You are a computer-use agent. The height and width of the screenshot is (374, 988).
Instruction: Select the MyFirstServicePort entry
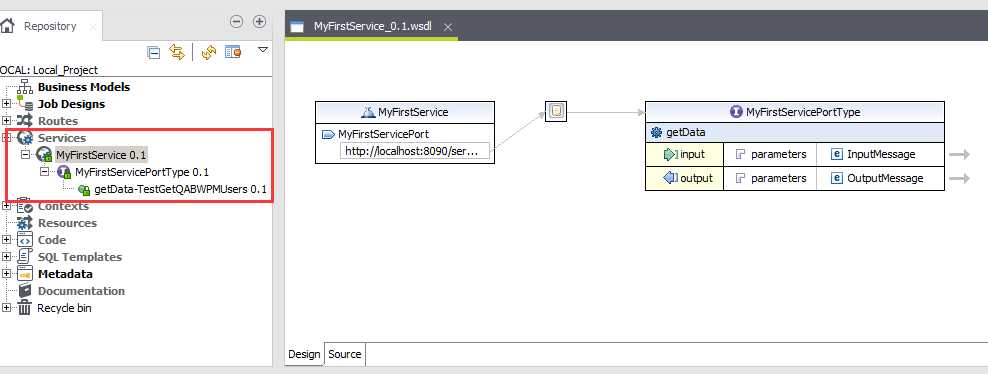(384, 134)
